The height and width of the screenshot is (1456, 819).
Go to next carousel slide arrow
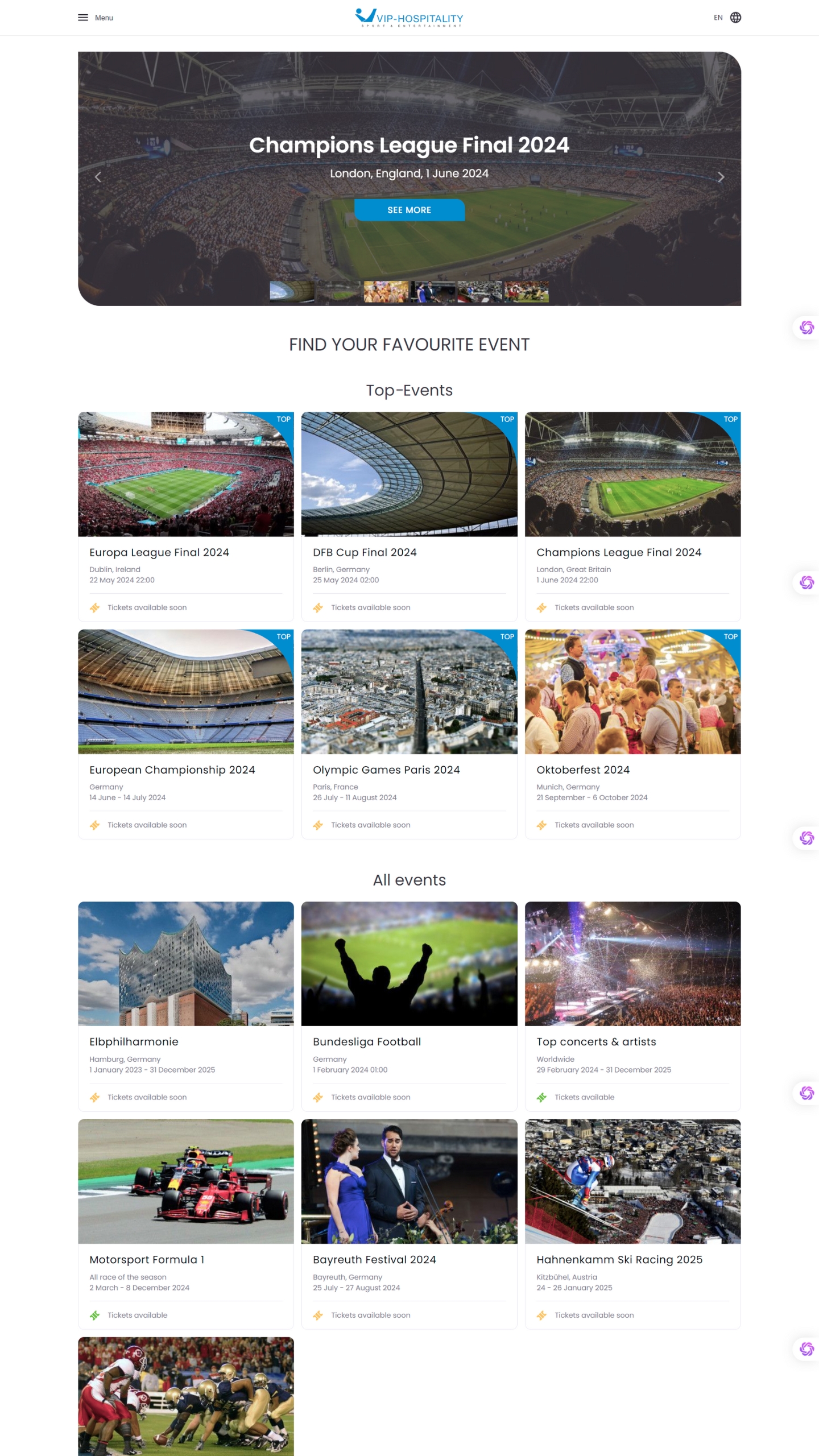click(x=721, y=177)
